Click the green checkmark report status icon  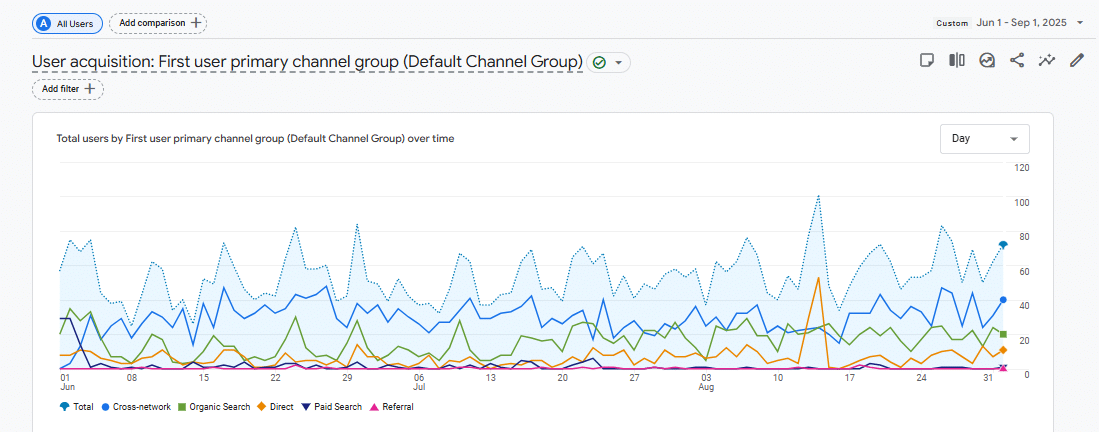click(x=599, y=62)
